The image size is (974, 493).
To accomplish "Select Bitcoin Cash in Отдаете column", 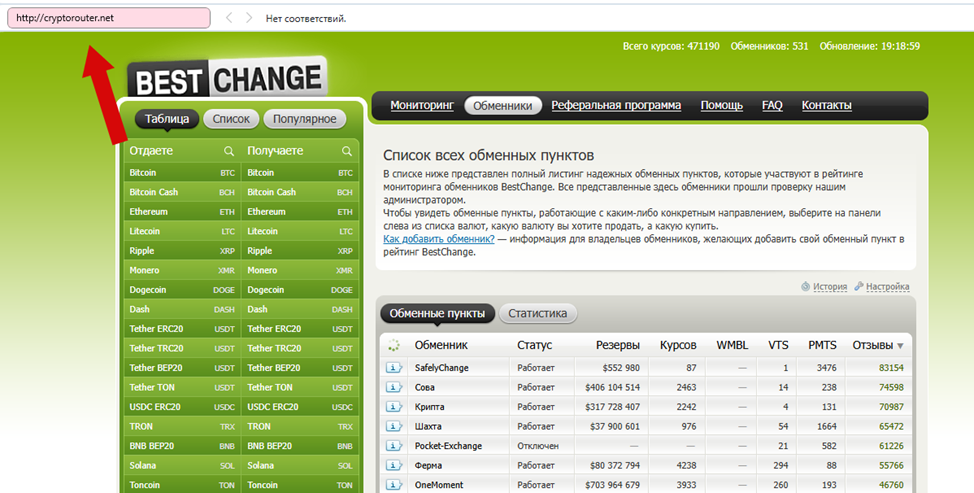I will pyautogui.click(x=182, y=192).
